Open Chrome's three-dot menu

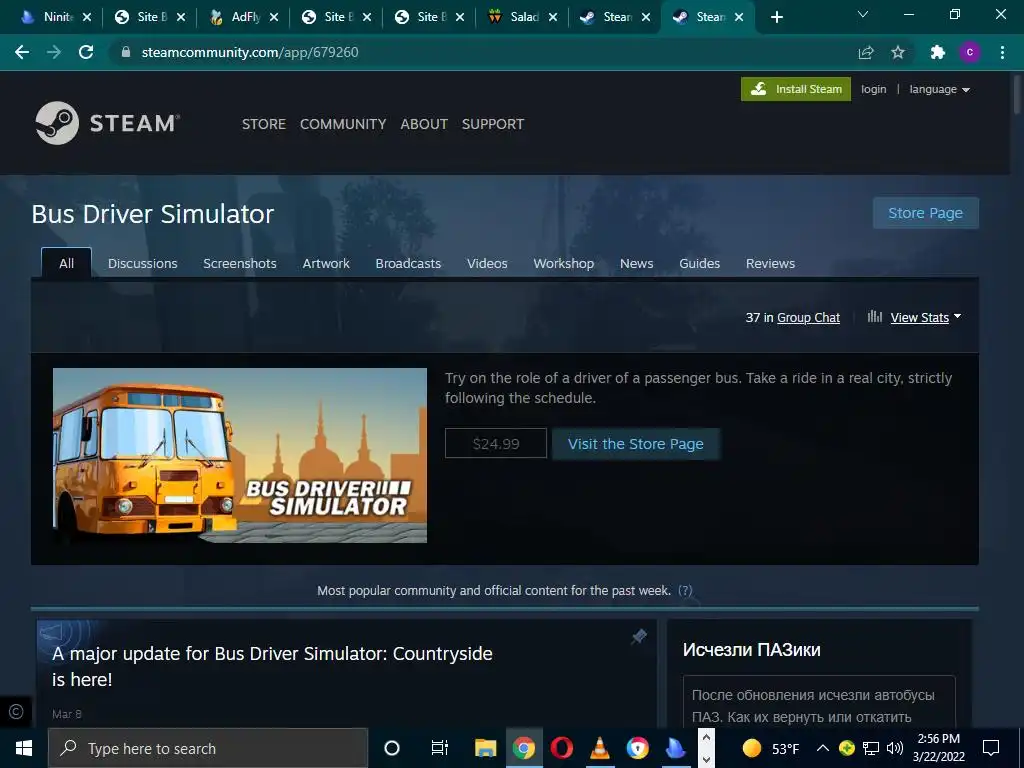tap(1002, 52)
